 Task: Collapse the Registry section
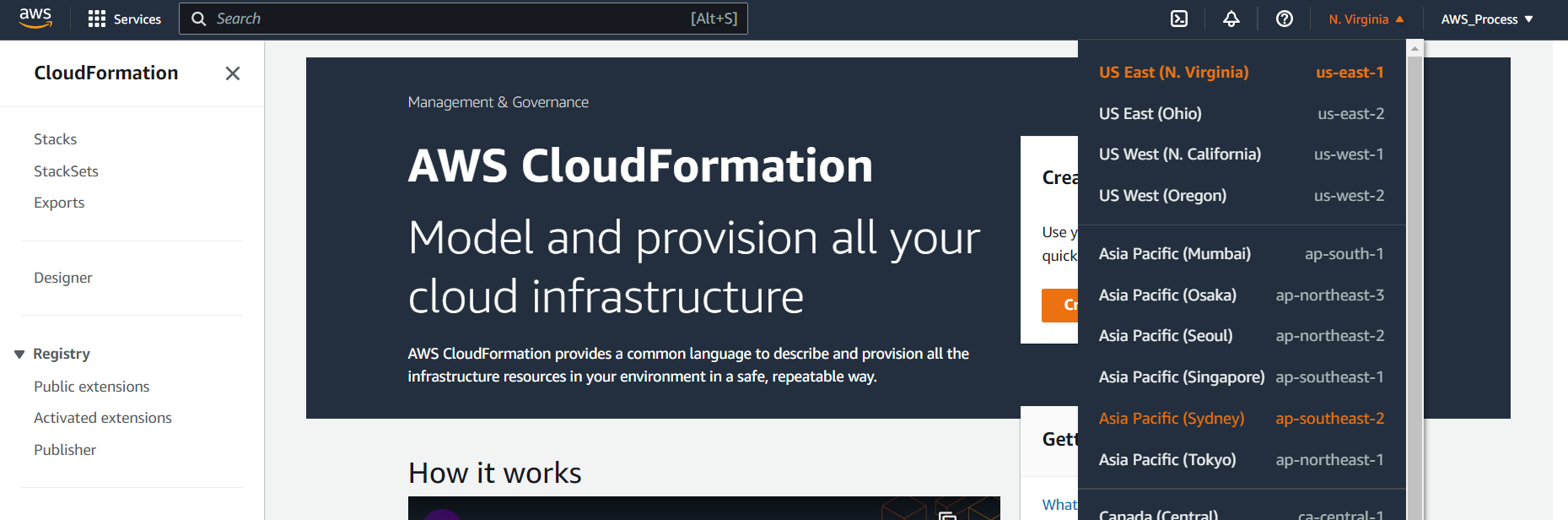coord(19,355)
